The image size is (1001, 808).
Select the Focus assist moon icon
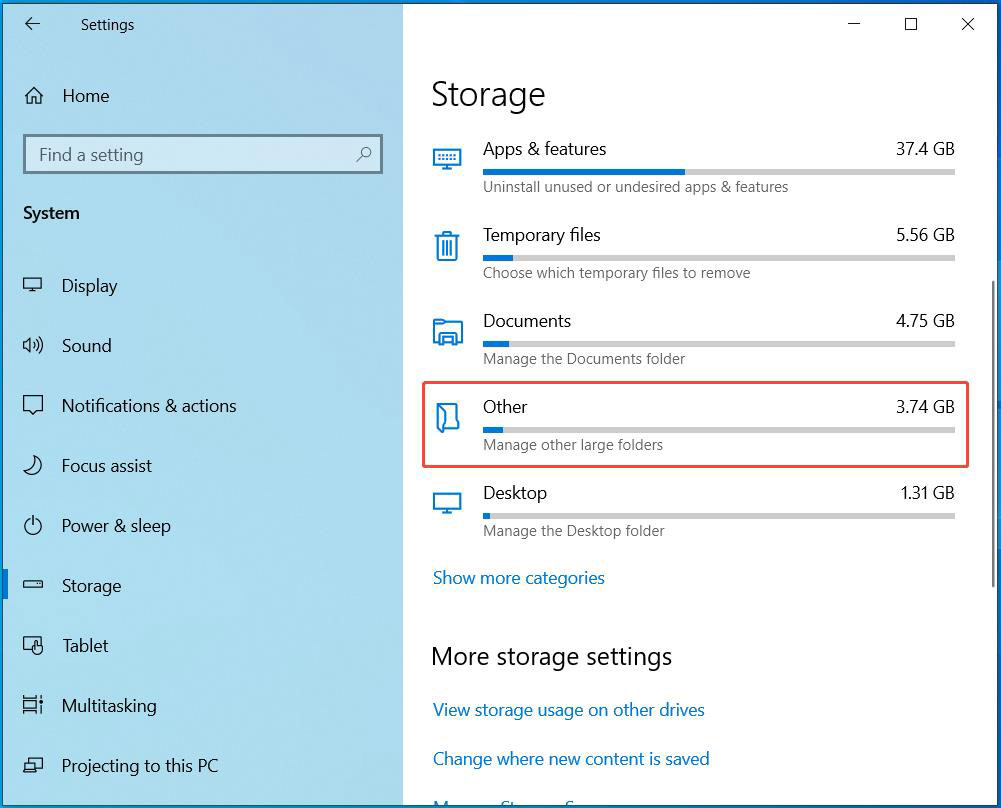click(34, 465)
